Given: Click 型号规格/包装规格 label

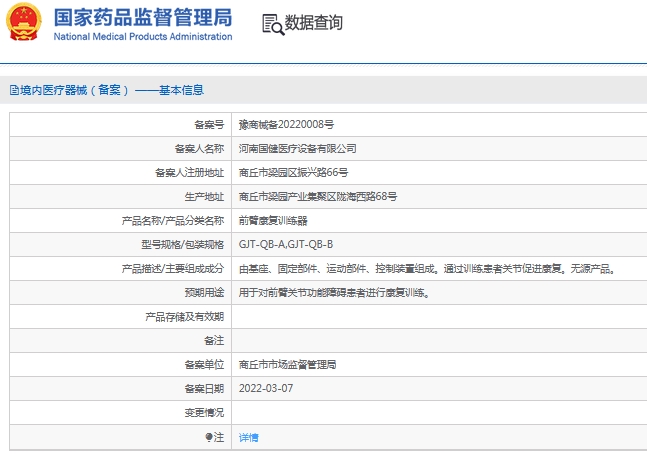Looking at the screenshot, I should click(x=182, y=245).
